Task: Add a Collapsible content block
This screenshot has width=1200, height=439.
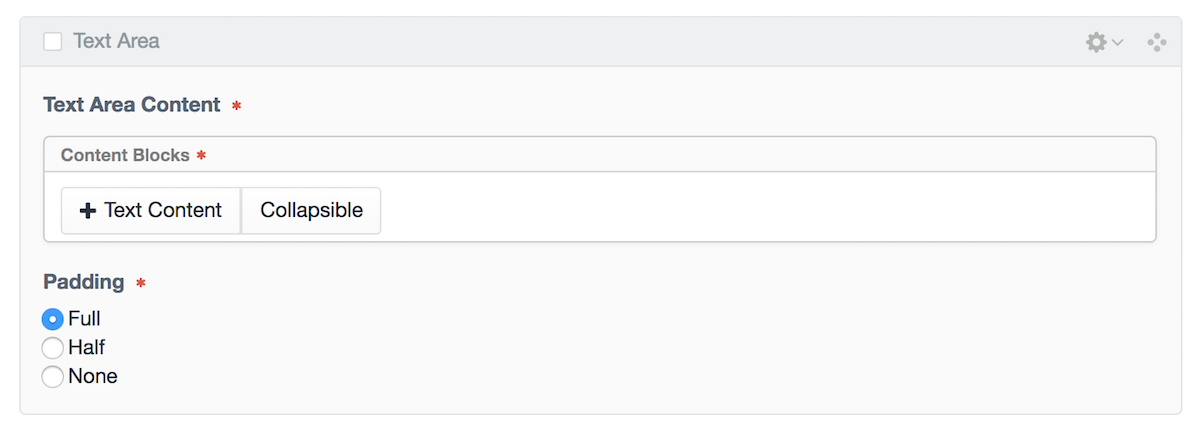Action: 311,211
